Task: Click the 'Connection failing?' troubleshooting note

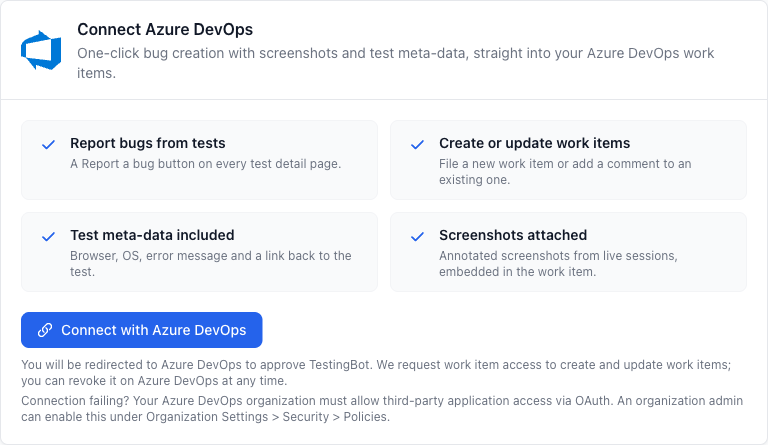Action: [x=382, y=408]
